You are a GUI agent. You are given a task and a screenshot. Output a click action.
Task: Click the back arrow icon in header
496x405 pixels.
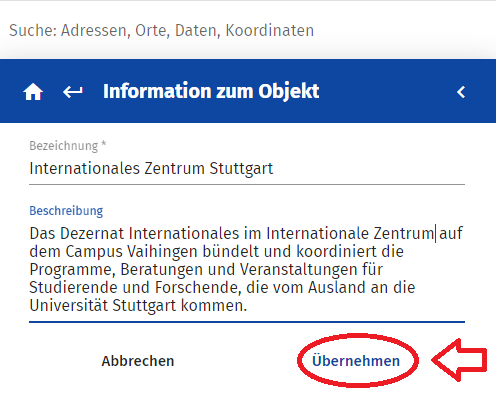click(x=73, y=92)
